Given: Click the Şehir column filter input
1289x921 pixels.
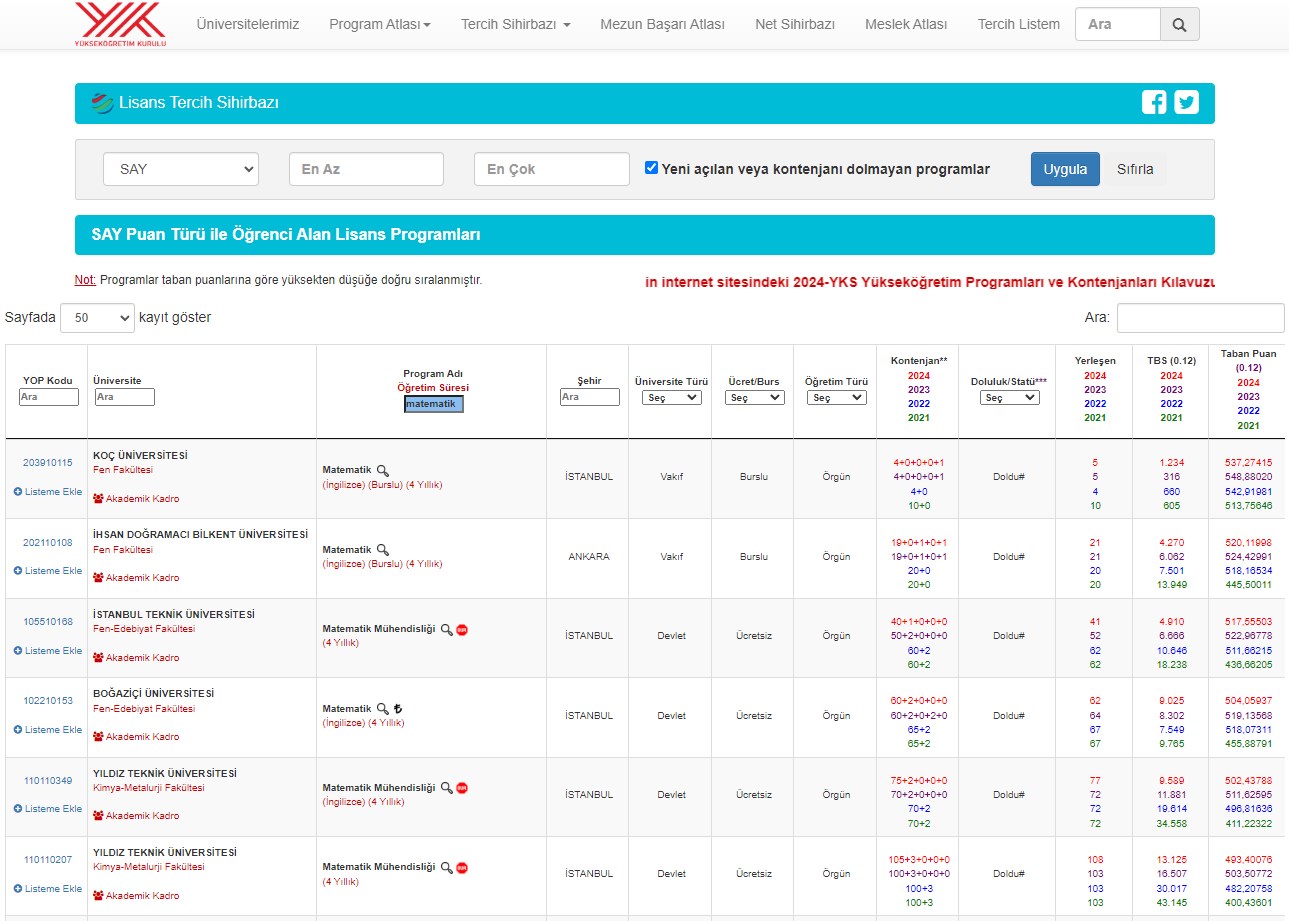Looking at the screenshot, I should pos(590,397).
